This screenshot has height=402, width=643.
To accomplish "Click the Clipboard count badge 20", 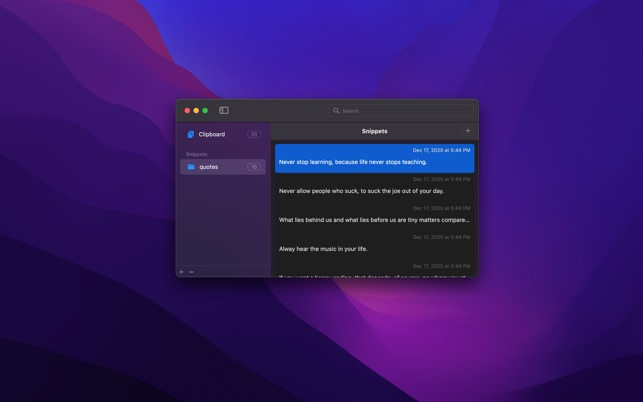I will (254, 135).
